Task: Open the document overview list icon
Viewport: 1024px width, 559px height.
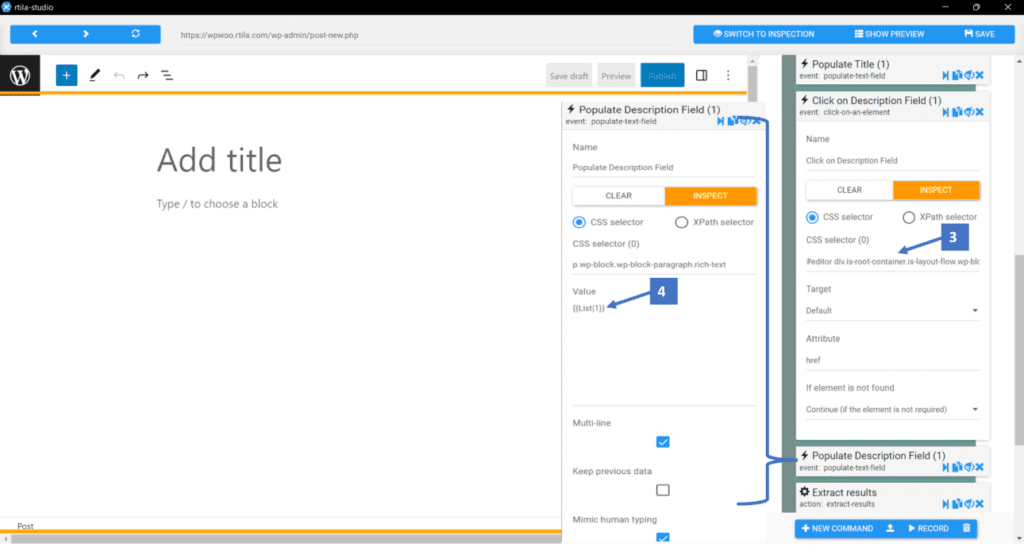Action: click(167, 76)
